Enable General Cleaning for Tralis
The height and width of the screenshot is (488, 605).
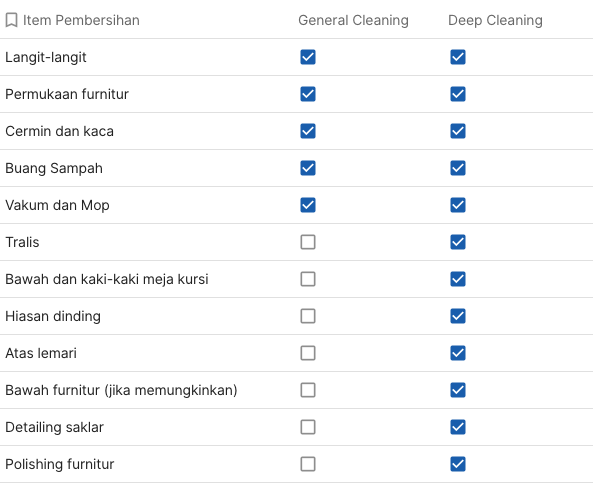308,242
